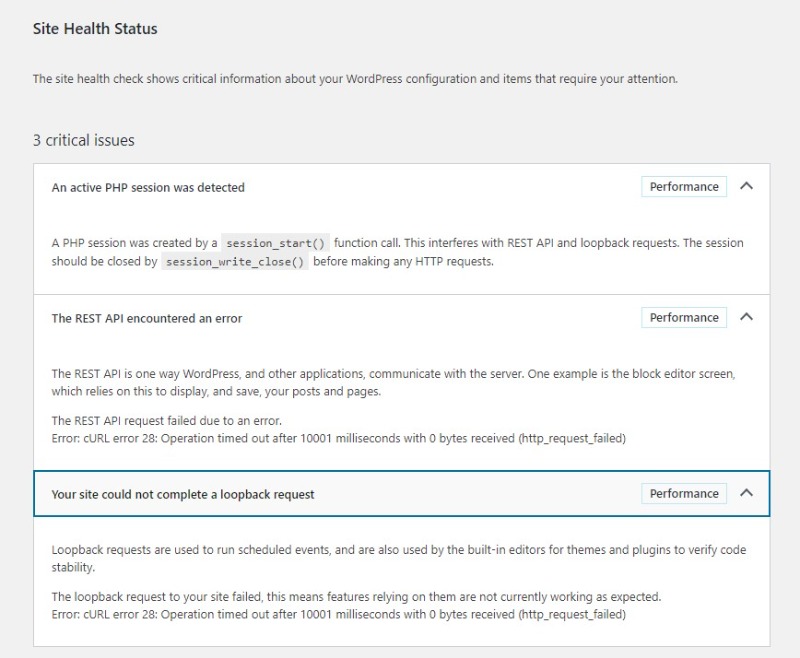800x658 pixels.
Task: Click the session_write_close() code snippet
Action: (235, 262)
